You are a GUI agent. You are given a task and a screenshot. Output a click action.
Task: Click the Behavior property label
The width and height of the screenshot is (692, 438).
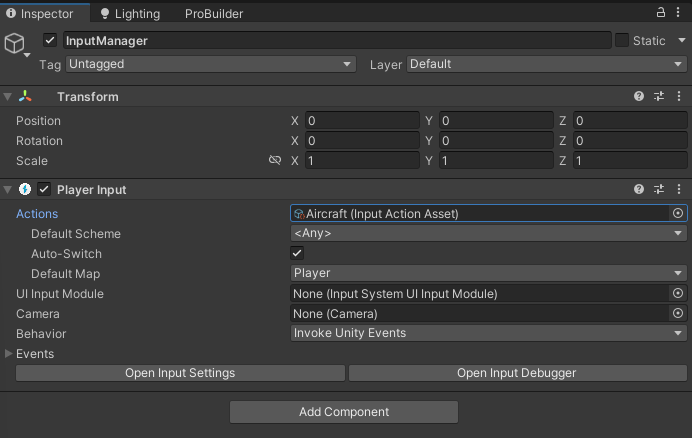tap(41, 333)
